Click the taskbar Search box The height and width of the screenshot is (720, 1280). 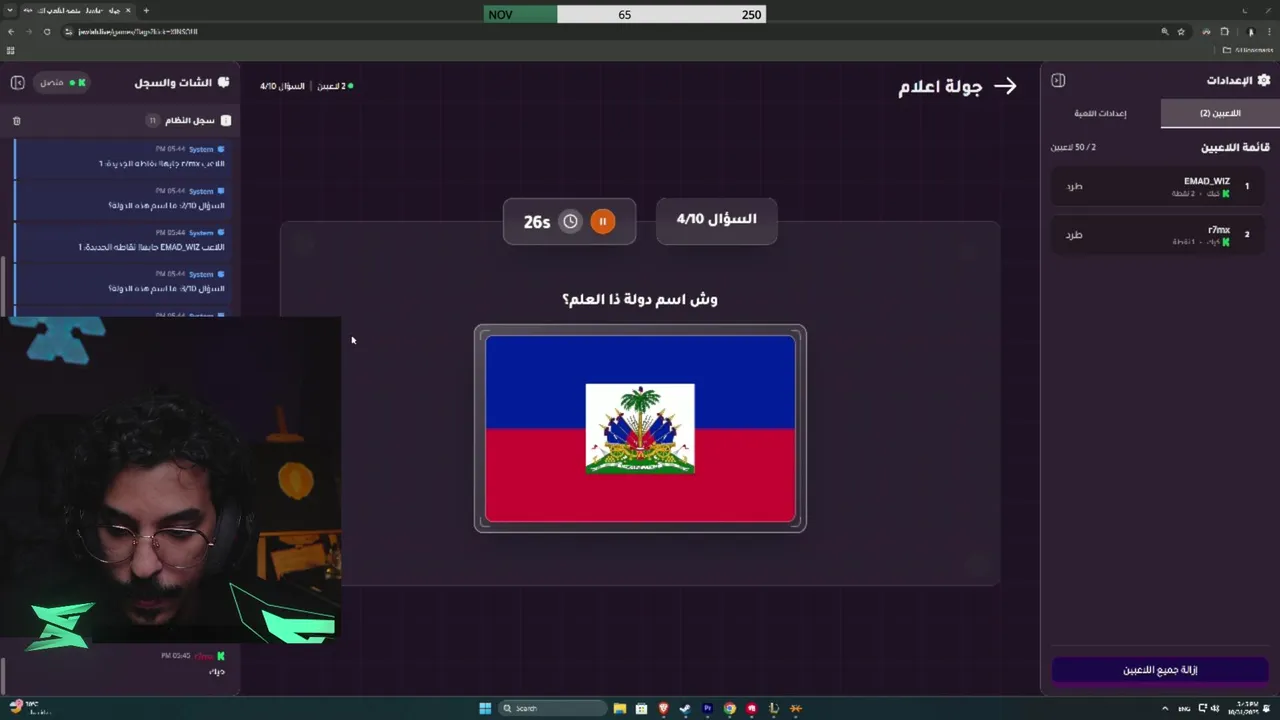tap(552, 708)
